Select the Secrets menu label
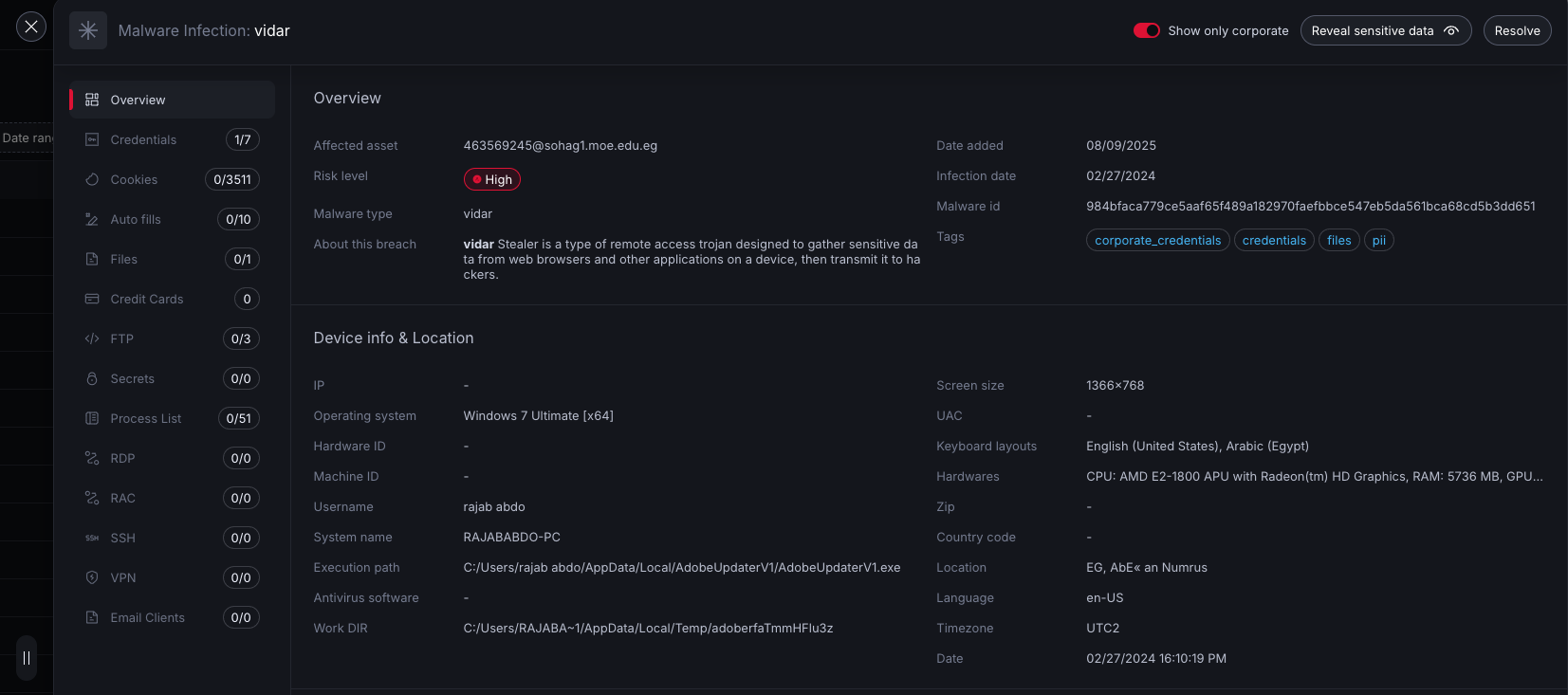This screenshot has width=1568, height=695. click(133, 378)
